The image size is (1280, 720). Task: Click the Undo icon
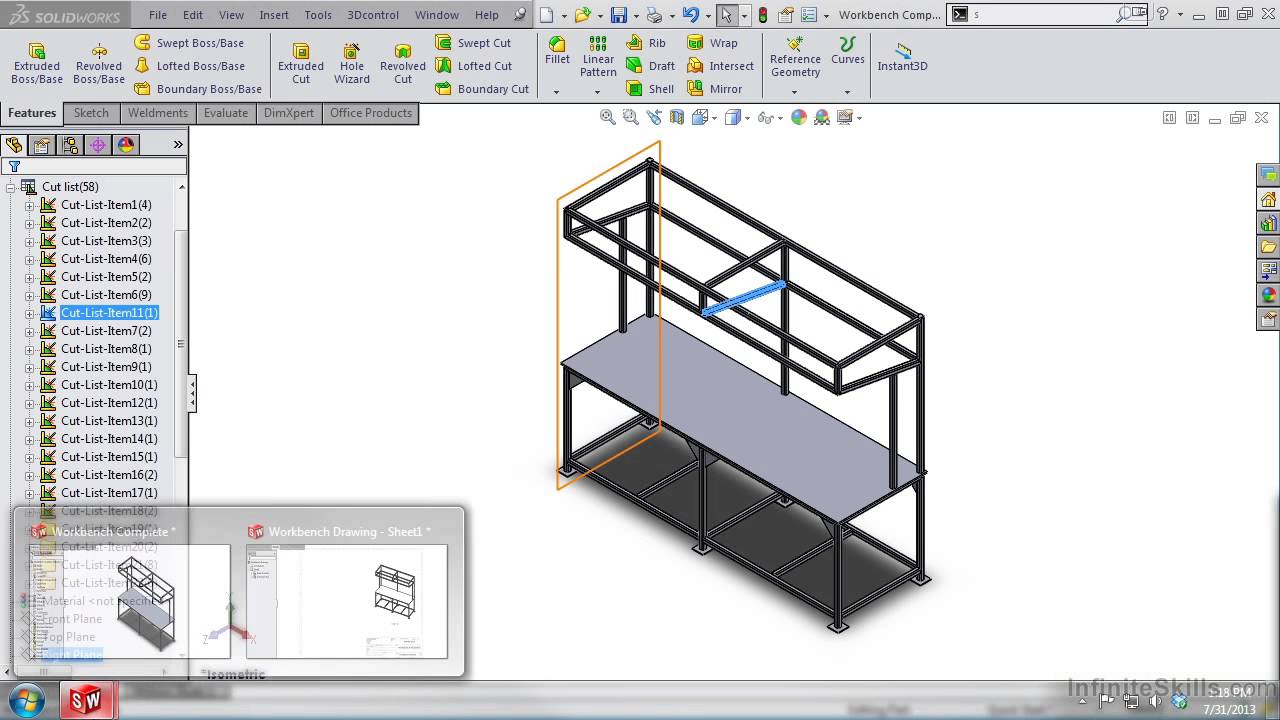click(x=691, y=15)
